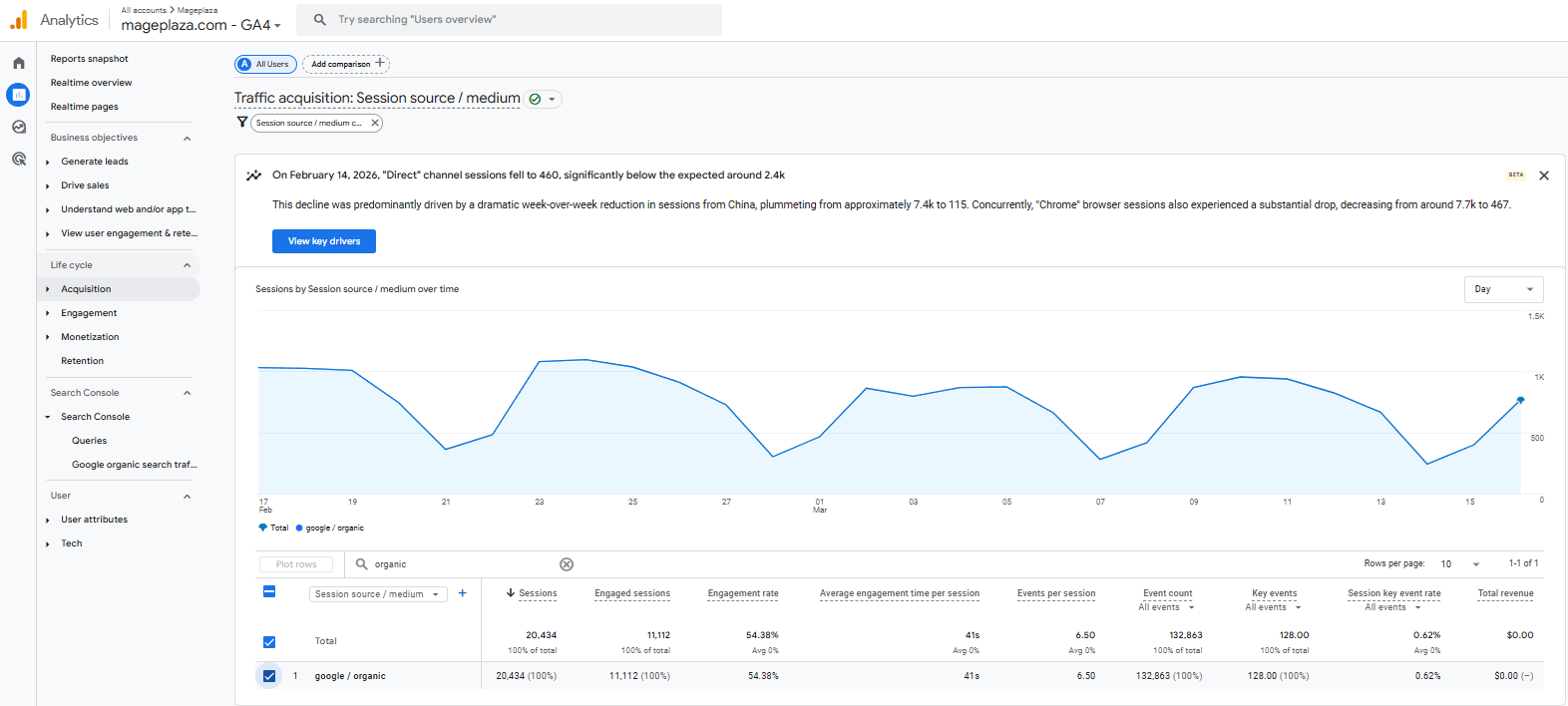Open the Rows per page dropdown
The image size is (1568, 706).
(1459, 564)
